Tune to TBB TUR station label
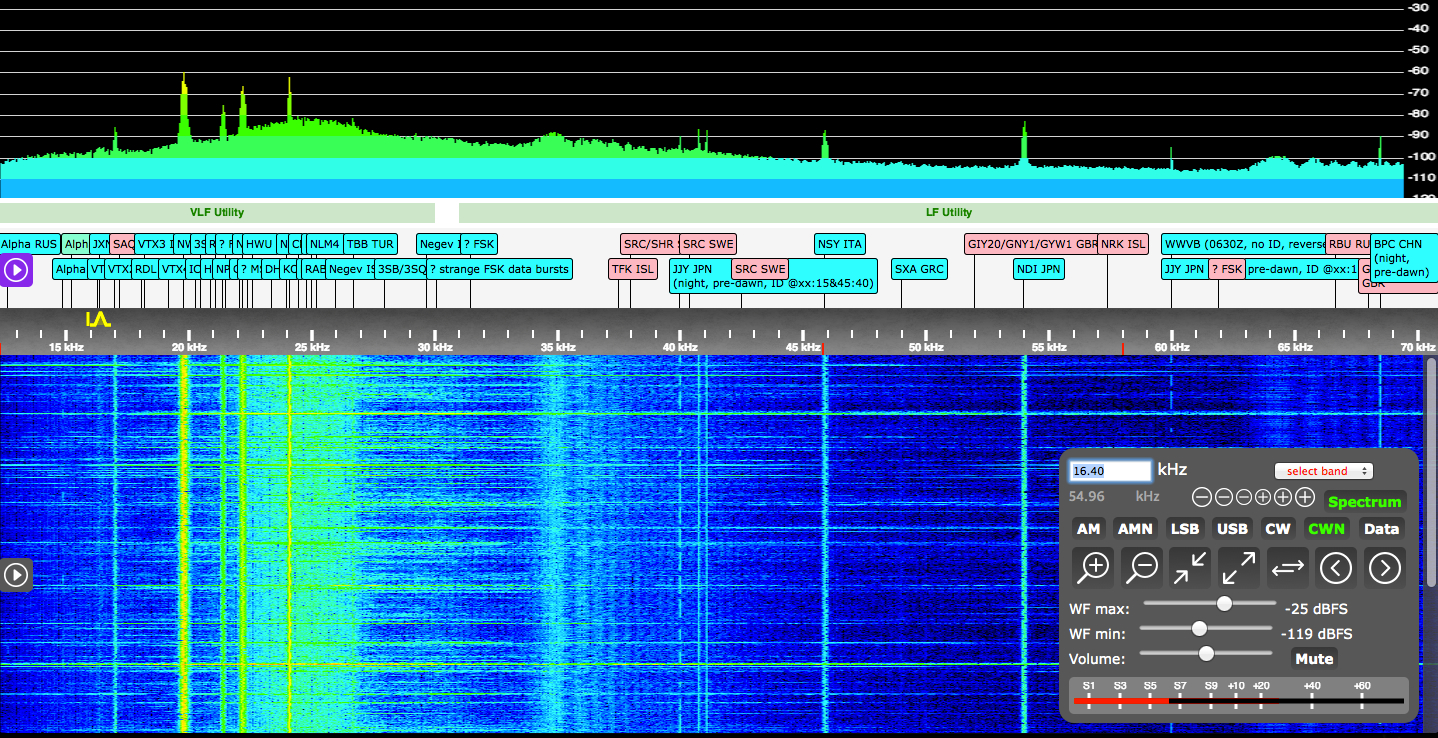Viewport: 1438px width, 738px height. pyautogui.click(x=370, y=244)
